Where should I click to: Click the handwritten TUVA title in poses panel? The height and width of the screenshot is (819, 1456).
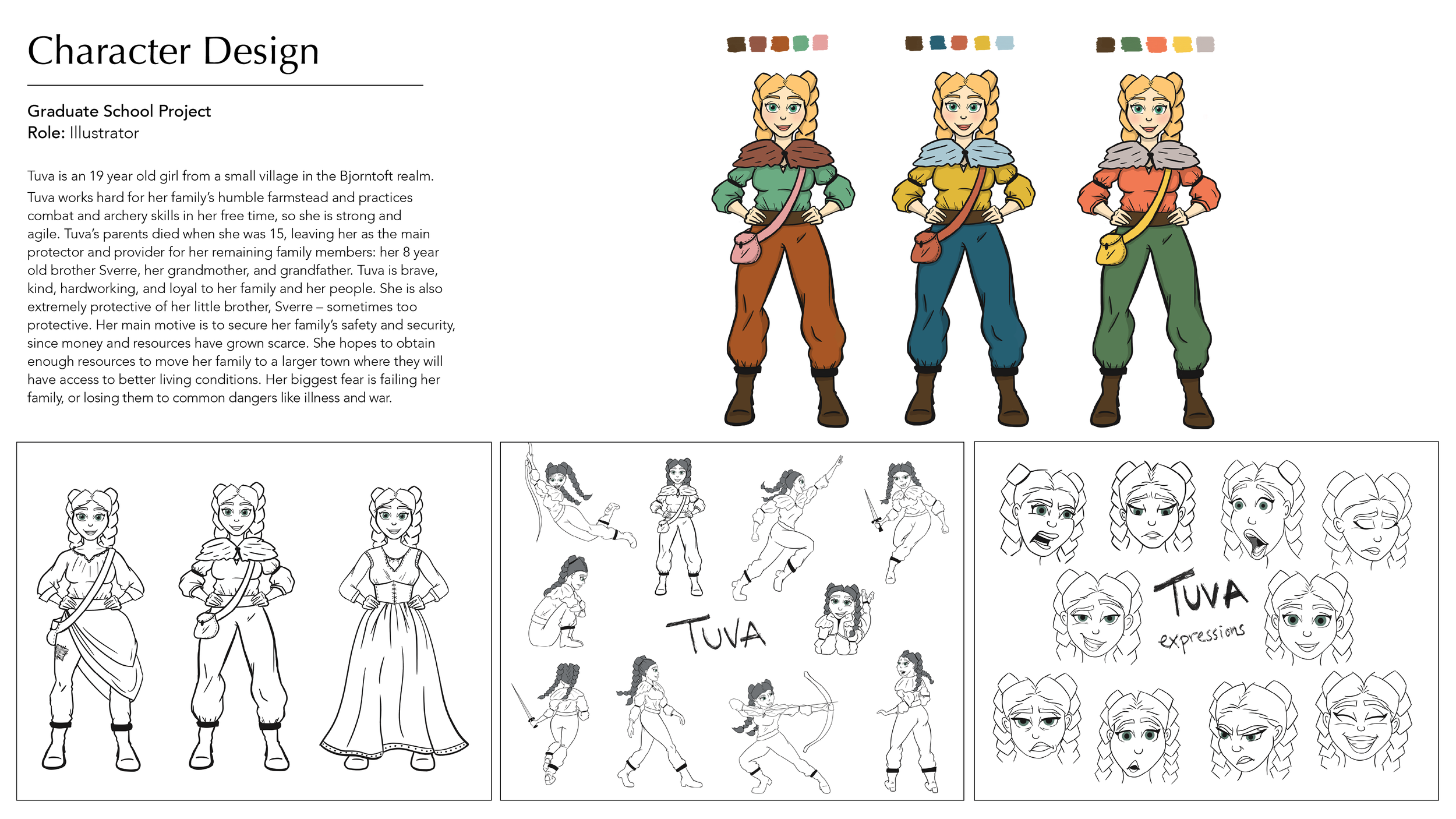tap(715, 634)
